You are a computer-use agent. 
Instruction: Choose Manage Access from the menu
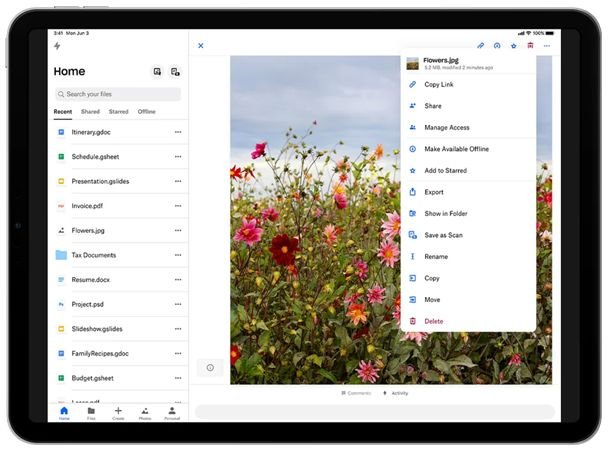point(468,127)
